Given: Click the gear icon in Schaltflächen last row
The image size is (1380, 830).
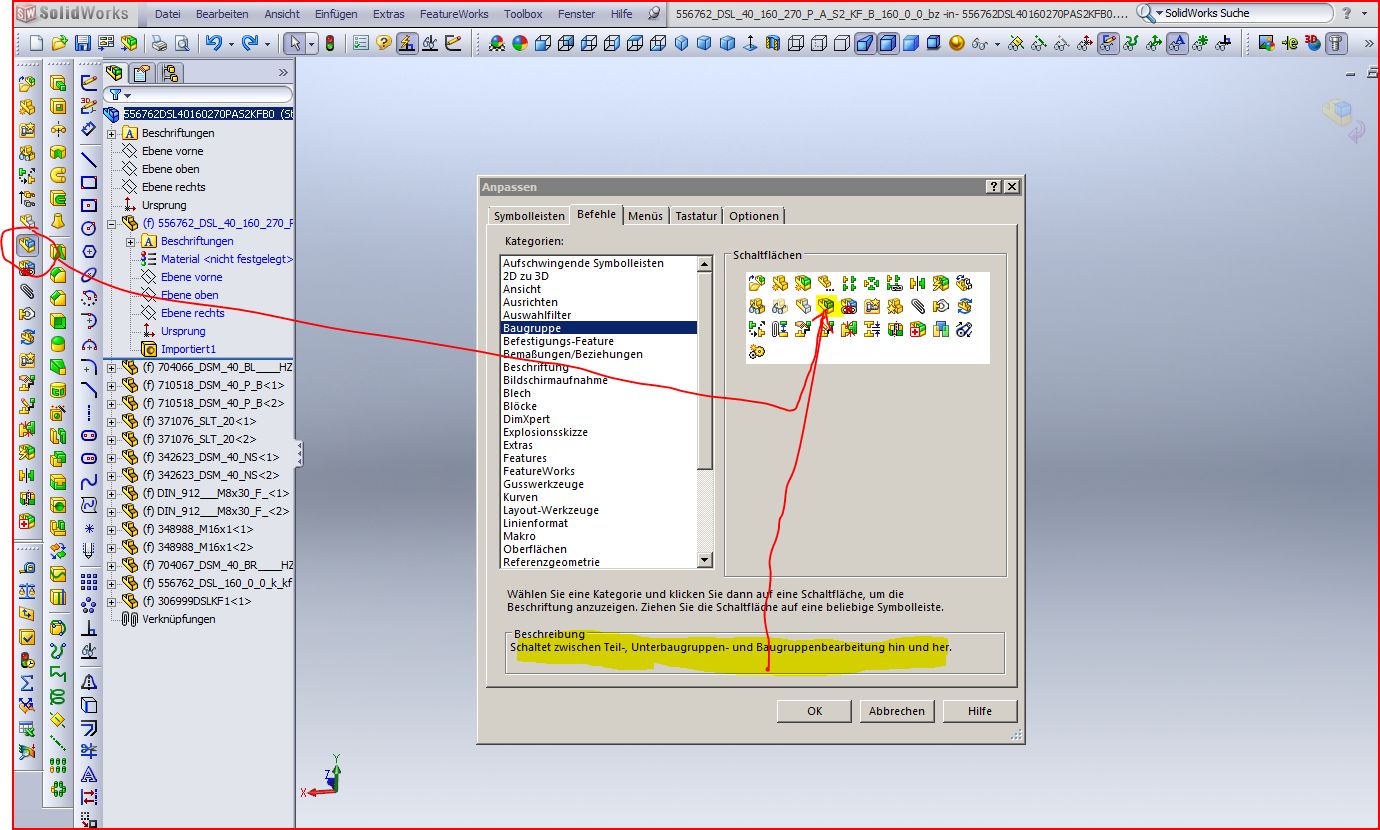Looking at the screenshot, I should tap(757, 351).
